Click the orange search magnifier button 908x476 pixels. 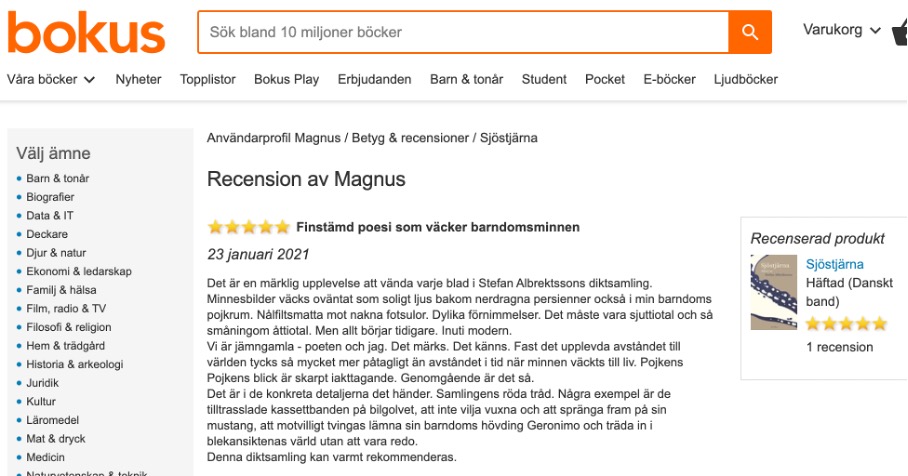(x=750, y=32)
